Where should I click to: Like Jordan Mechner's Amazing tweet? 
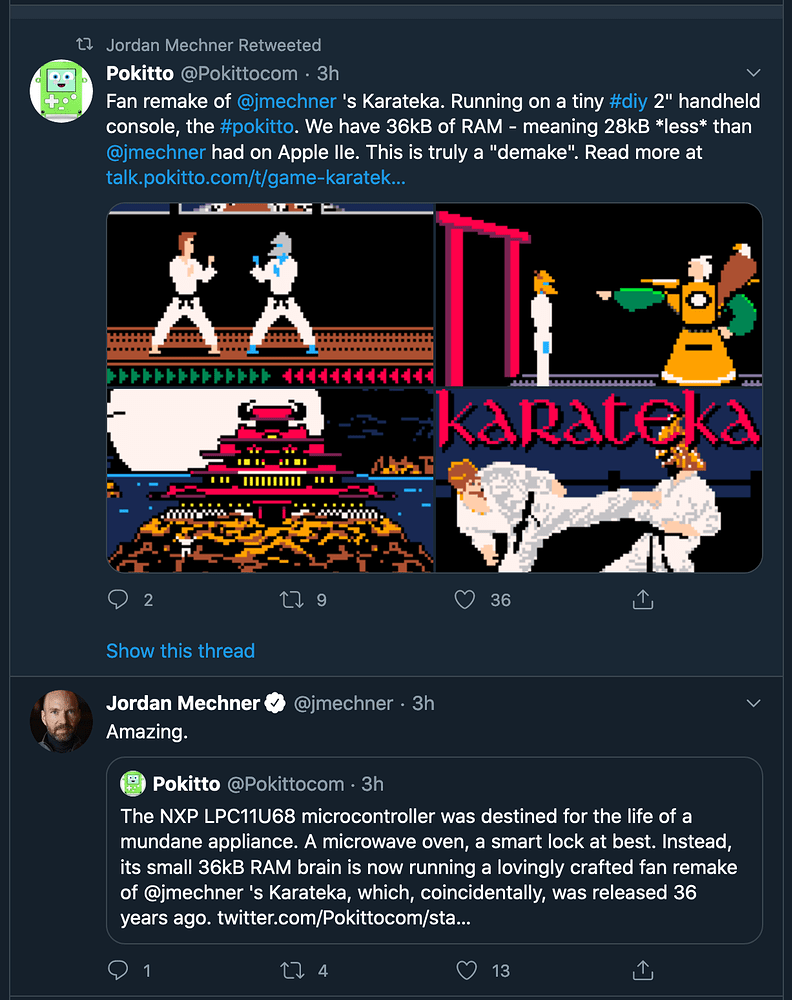pyautogui.click(x=464, y=970)
